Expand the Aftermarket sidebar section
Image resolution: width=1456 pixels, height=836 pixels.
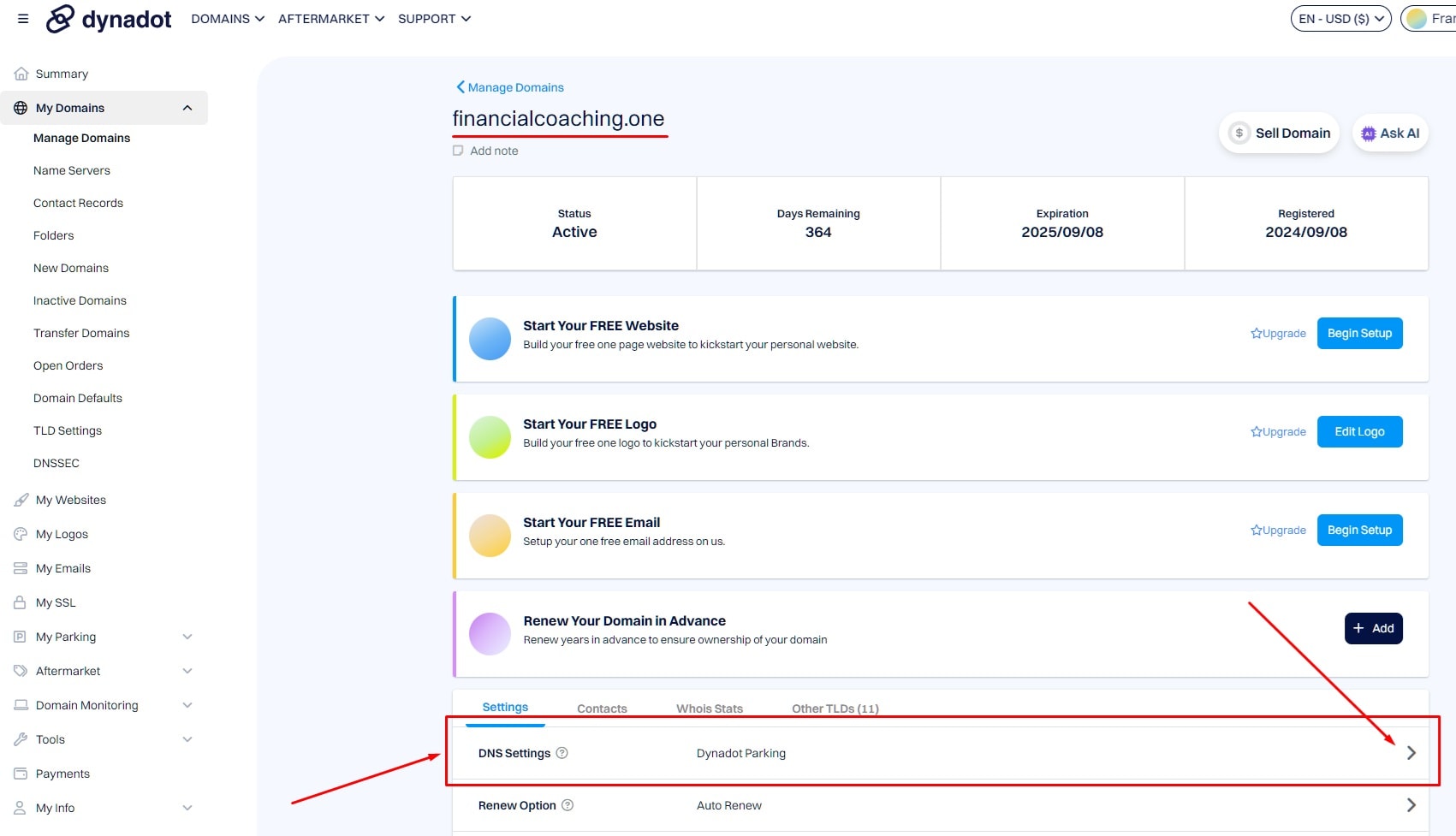[x=187, y=671]
